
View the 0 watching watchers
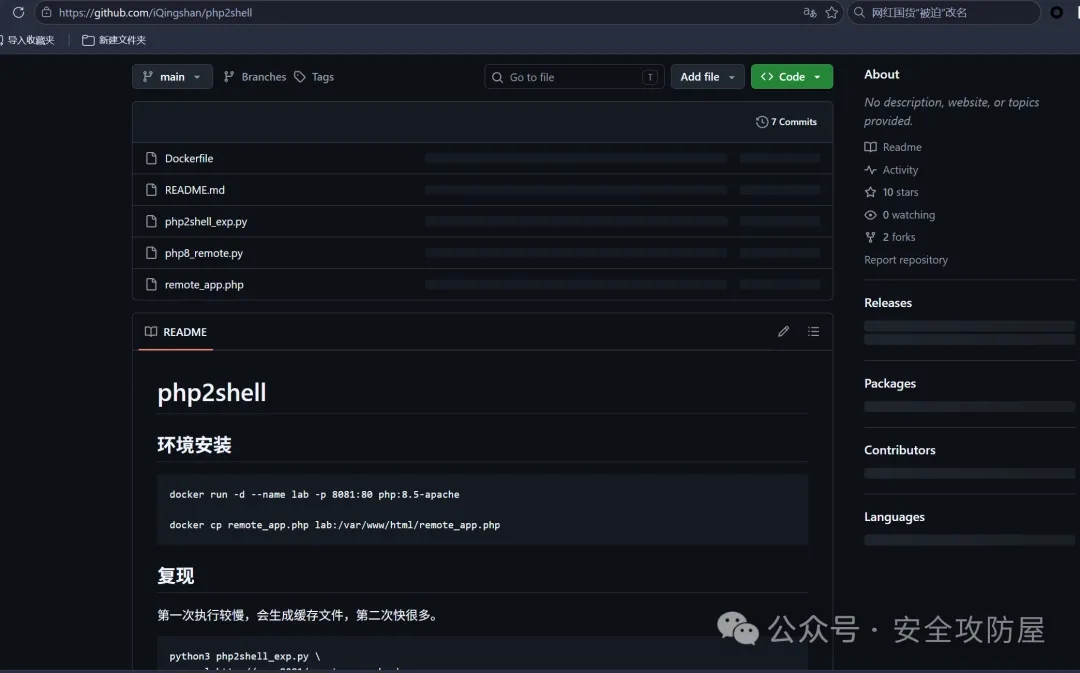900,215
